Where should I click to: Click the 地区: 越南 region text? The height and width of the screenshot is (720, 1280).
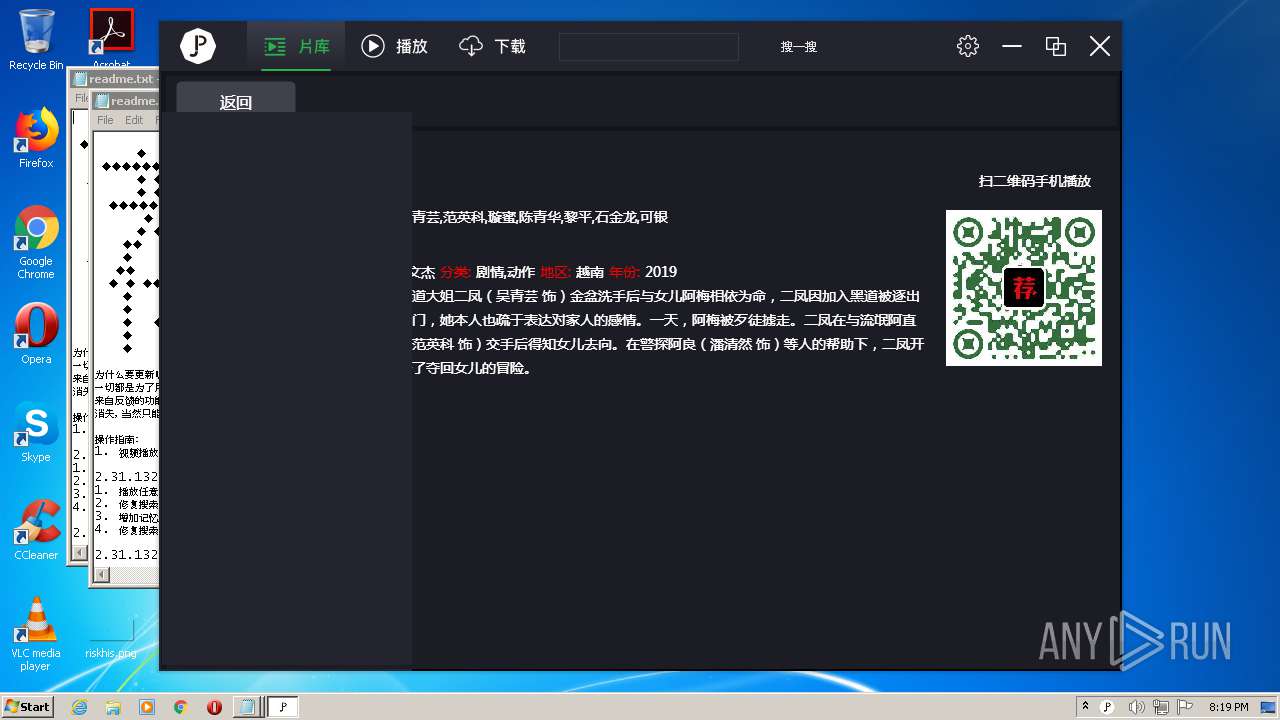(x=572, y=272)
